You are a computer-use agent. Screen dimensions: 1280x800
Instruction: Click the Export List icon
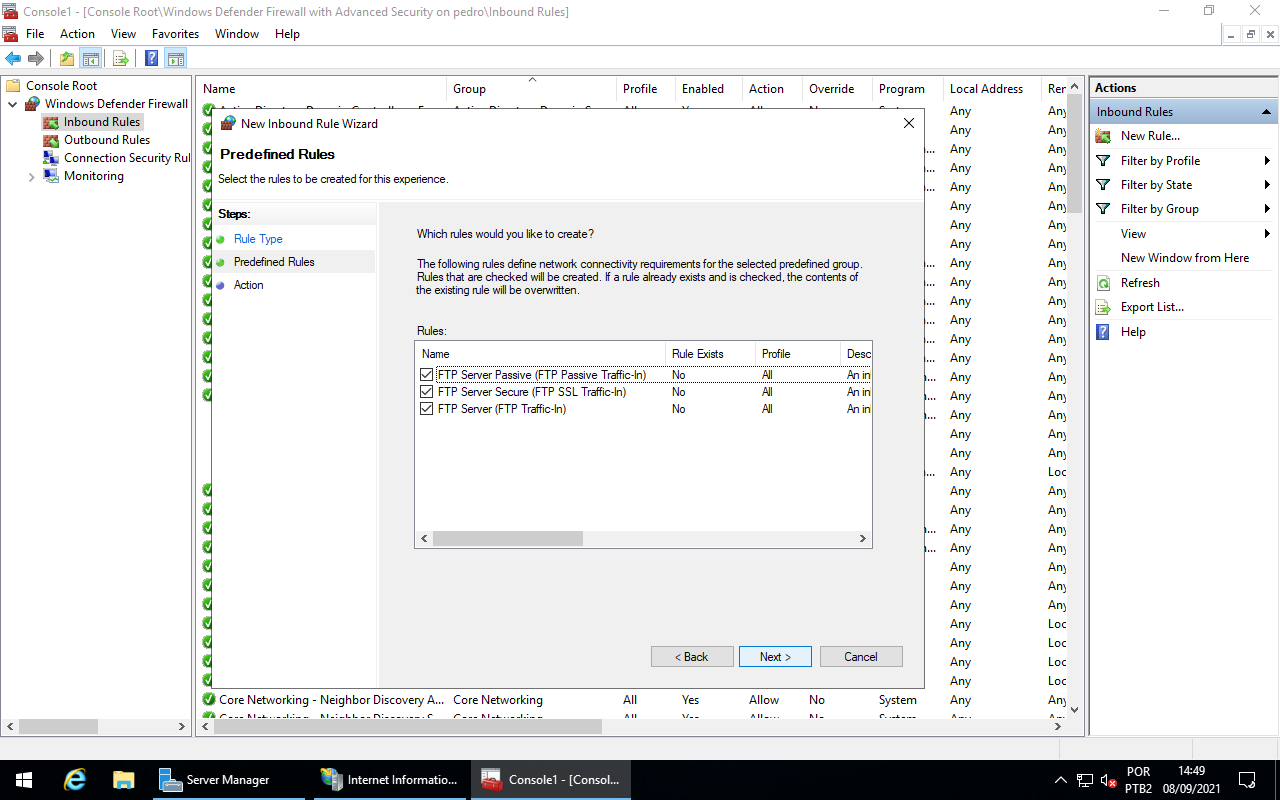tap(1103, 306)
